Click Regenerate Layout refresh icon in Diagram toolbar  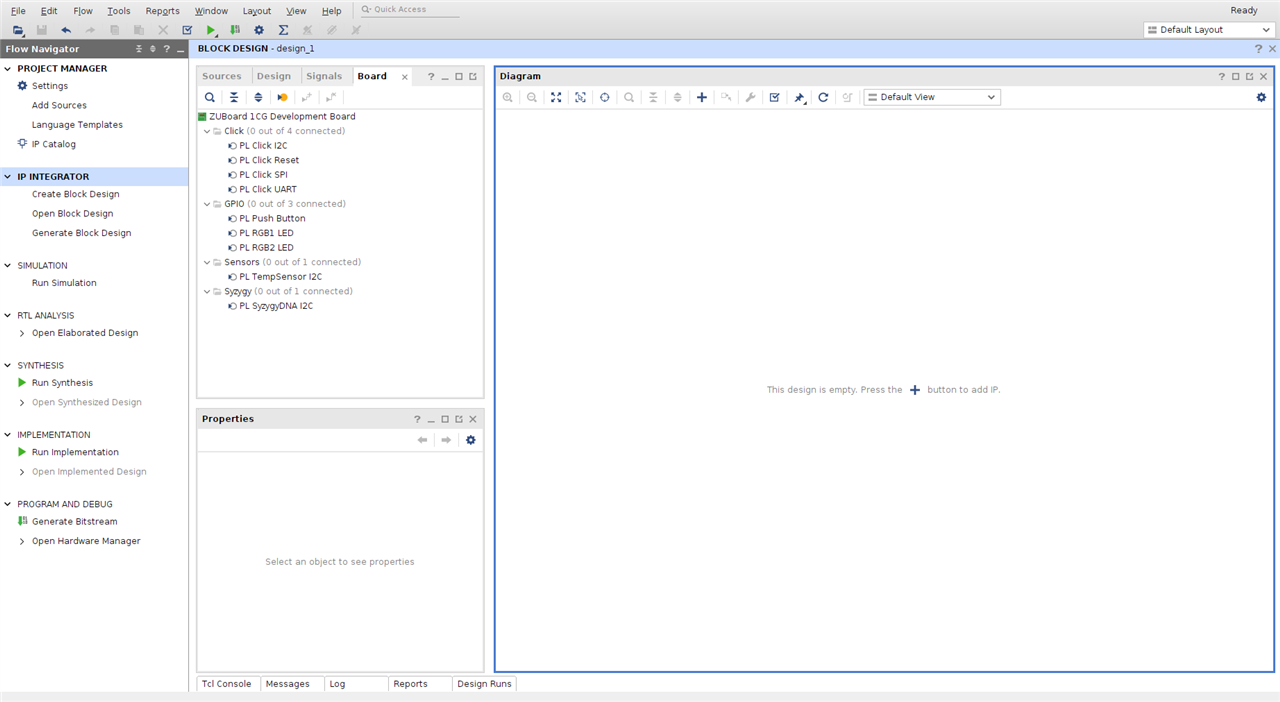823,97
